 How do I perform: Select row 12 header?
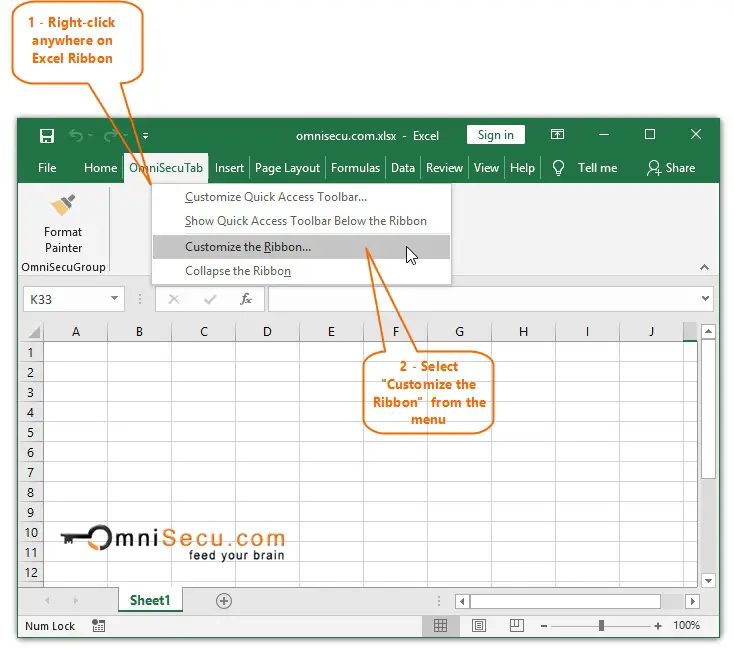(x=31, y=572)
